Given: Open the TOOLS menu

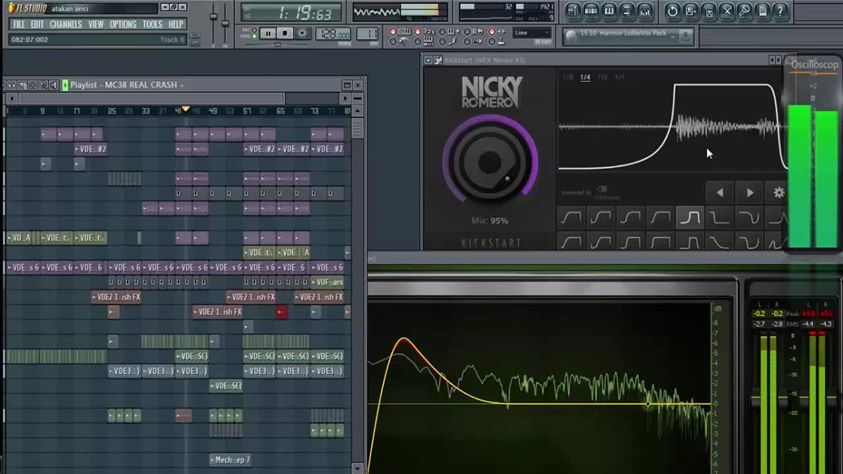Looking at the screenshot, I should click(152, 24).
